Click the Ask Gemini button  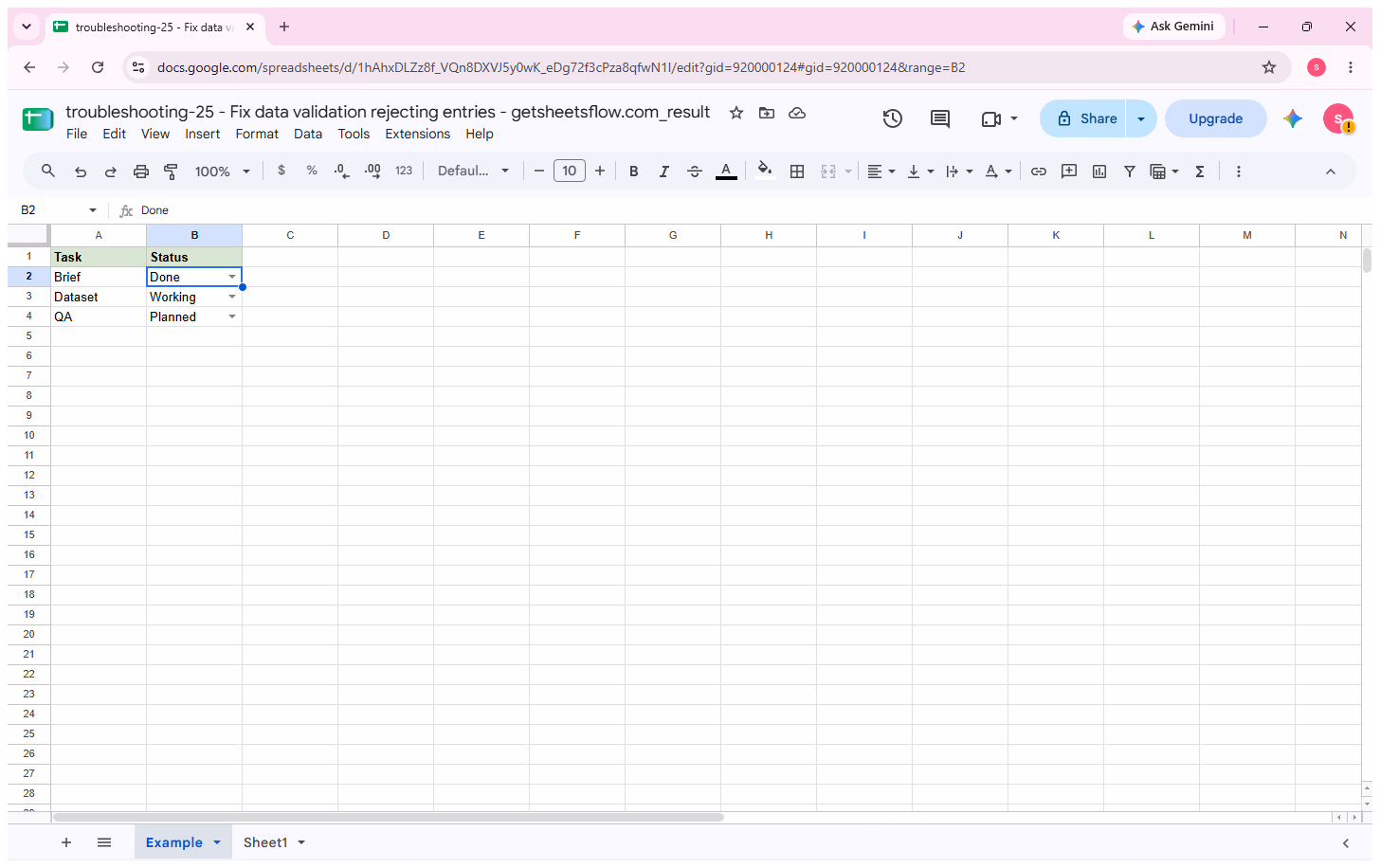[x=1173, y=27]
